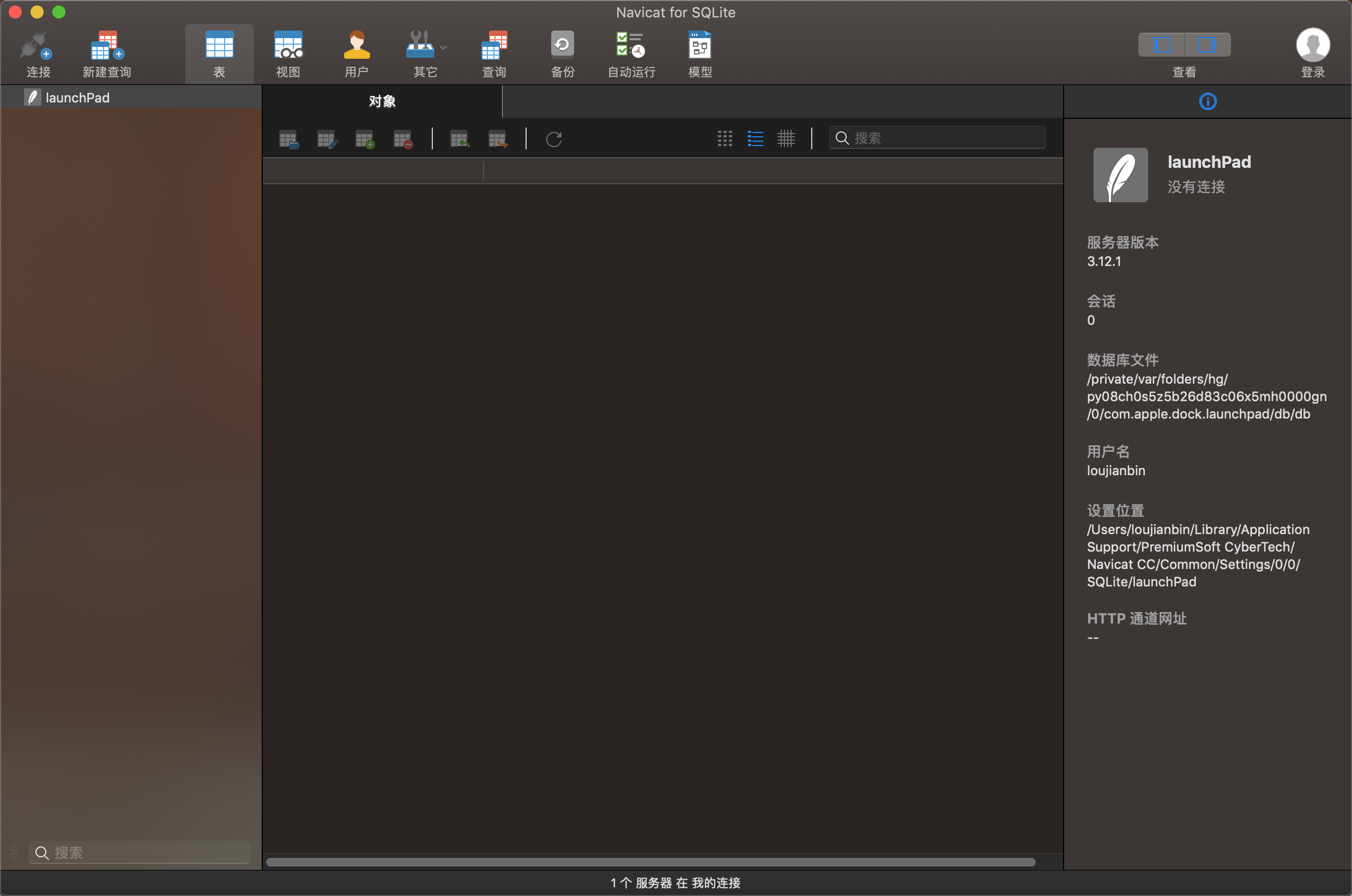Screen dimensions: 1352x896
Task: Select the launchPad connection in the sidebar
Action: [131, 98]
